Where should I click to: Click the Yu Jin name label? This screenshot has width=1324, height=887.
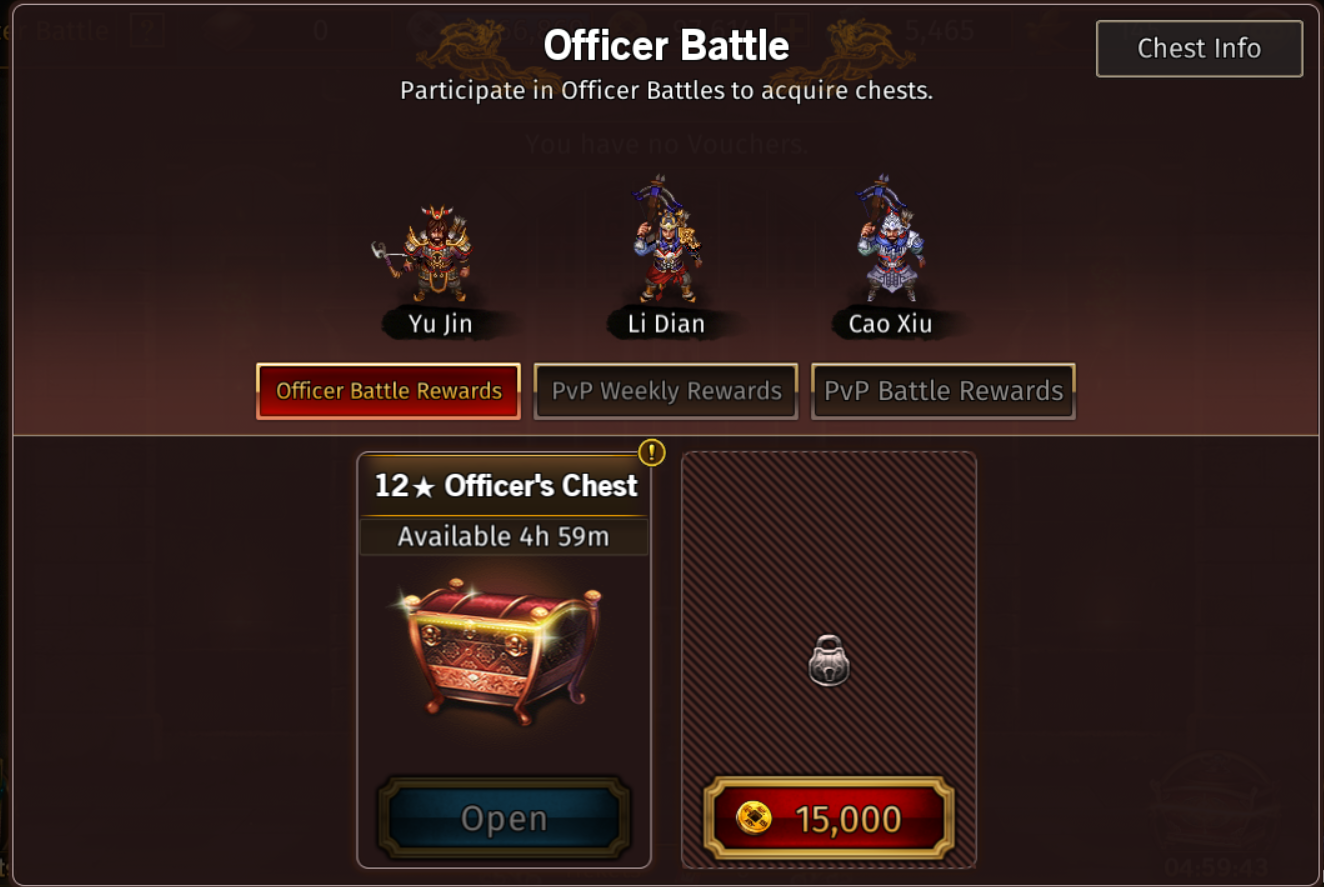pos(440,323)
